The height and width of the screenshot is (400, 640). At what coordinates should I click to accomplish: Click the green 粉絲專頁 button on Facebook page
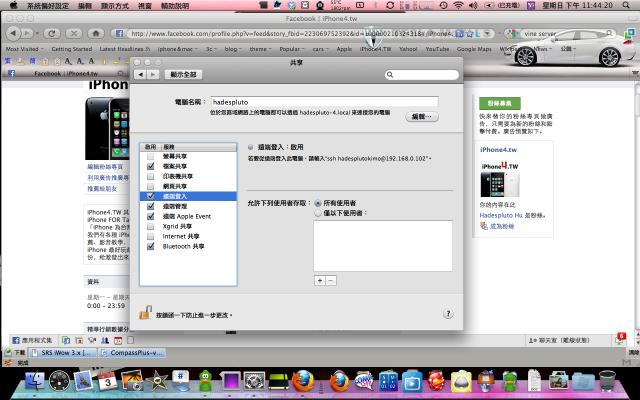pyautogui.click(x=500, y=103)
